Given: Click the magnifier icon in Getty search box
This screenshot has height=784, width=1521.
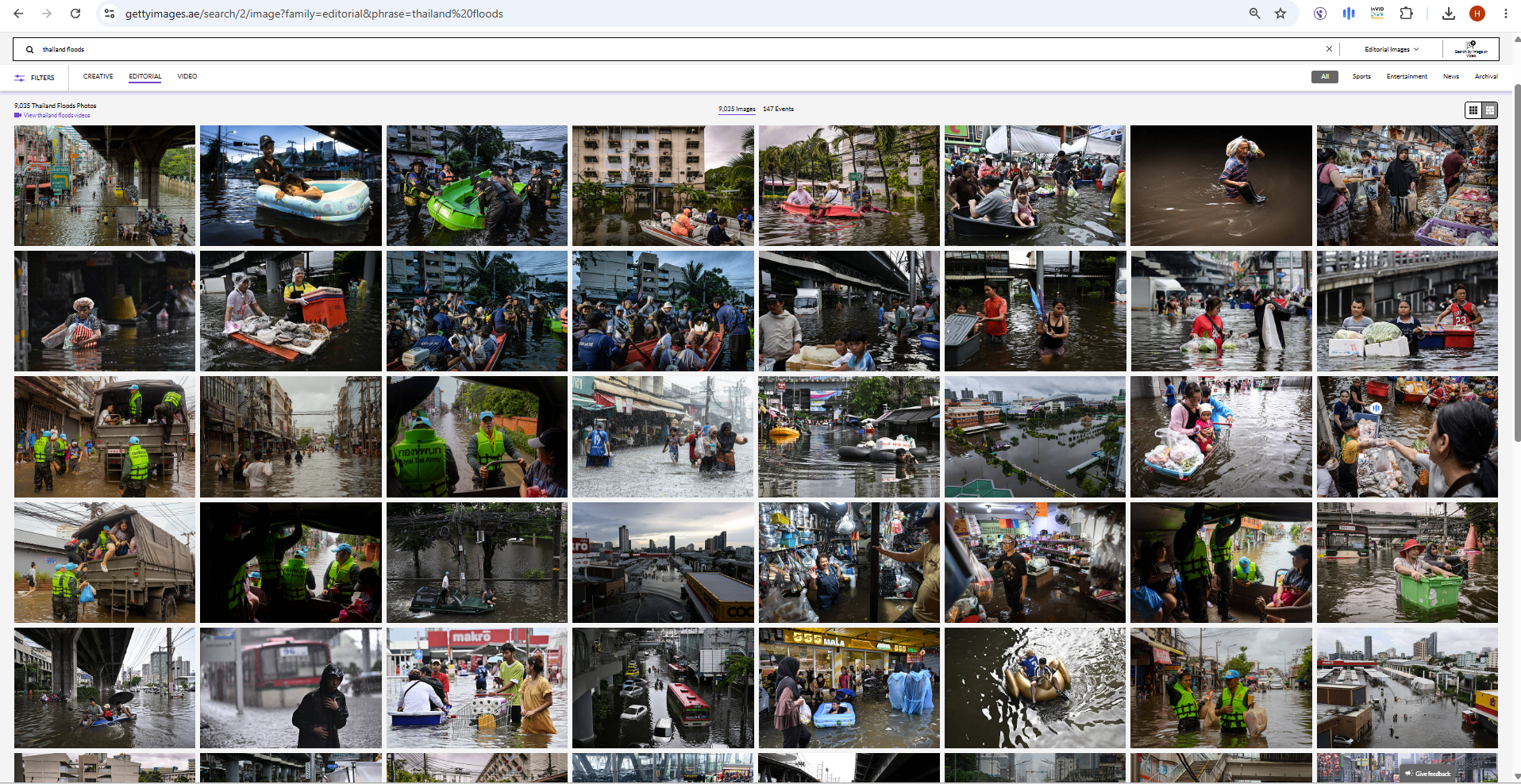Looking at the screenshot, I should (29, 49).
